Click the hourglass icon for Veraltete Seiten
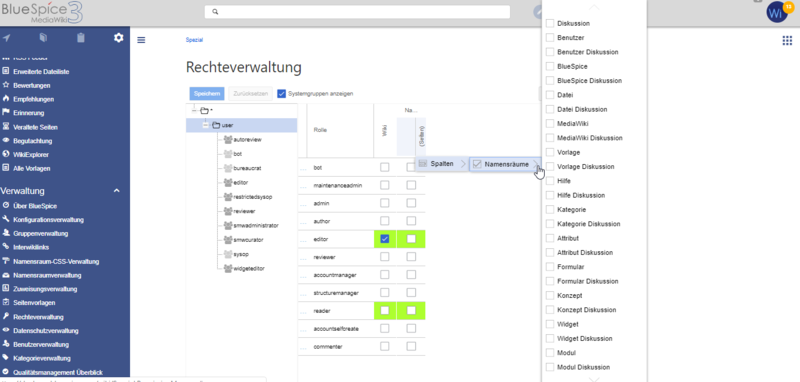This screenshot has height=382, width=800. click(6, 126)
